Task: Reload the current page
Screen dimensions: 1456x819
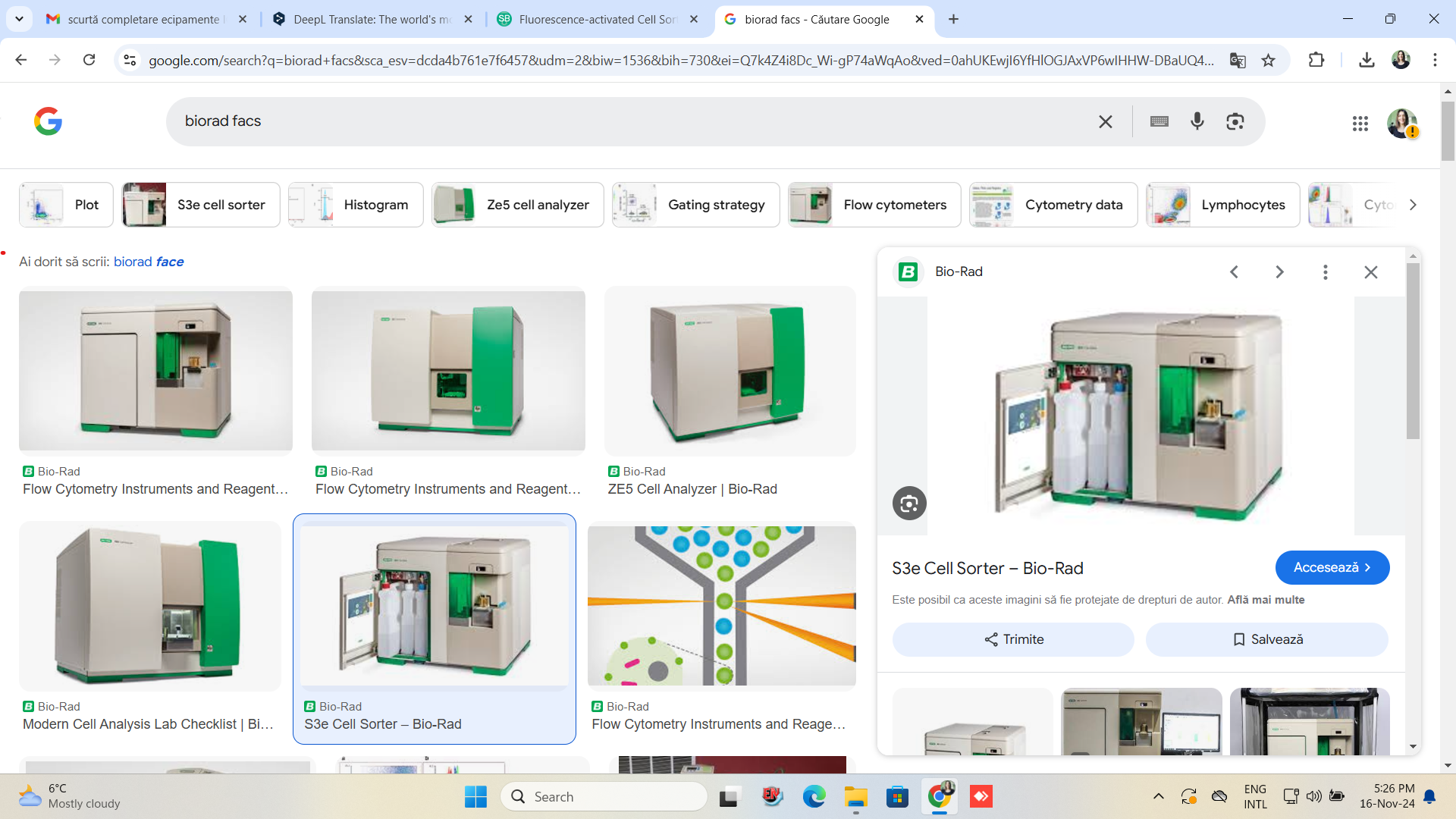Action: (89, 60)
